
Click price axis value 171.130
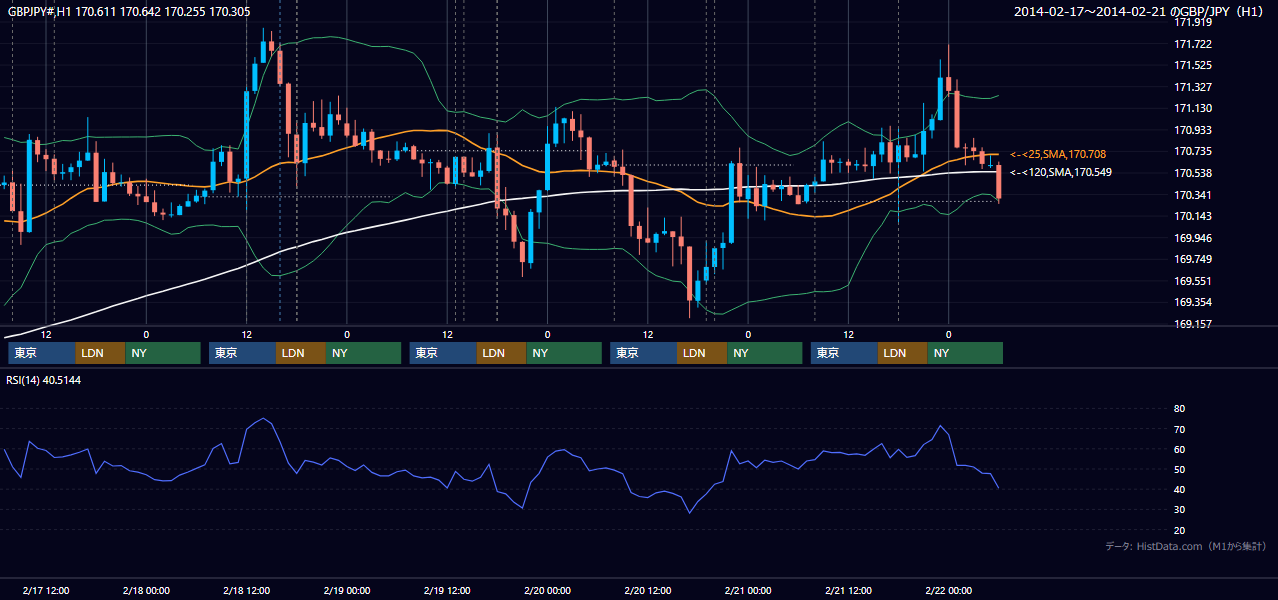tap(1193, 108)
